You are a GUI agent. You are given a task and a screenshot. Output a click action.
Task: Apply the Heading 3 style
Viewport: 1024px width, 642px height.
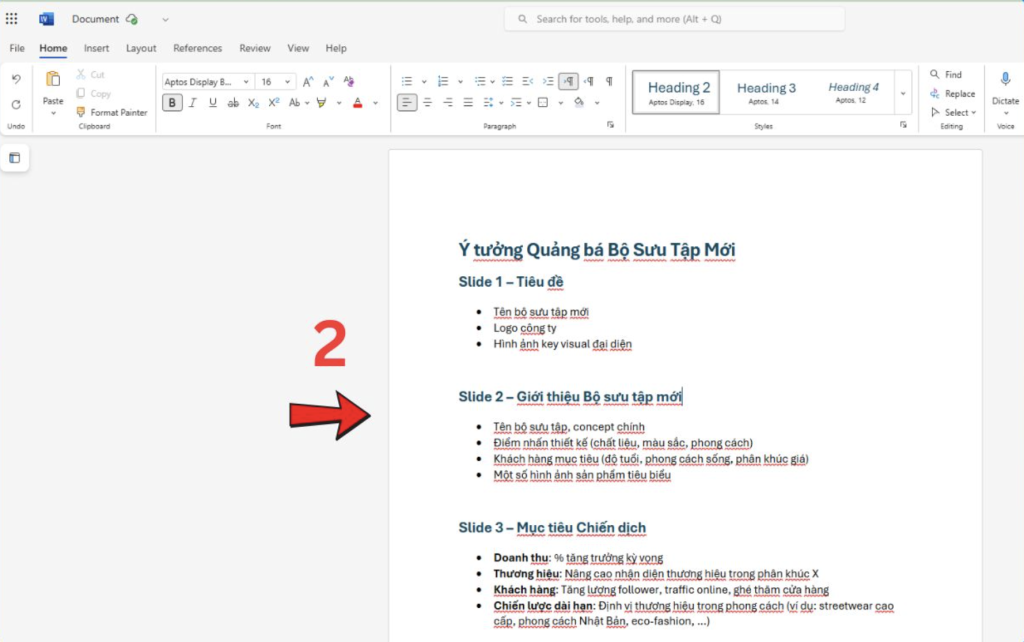[x=766, y=92]
